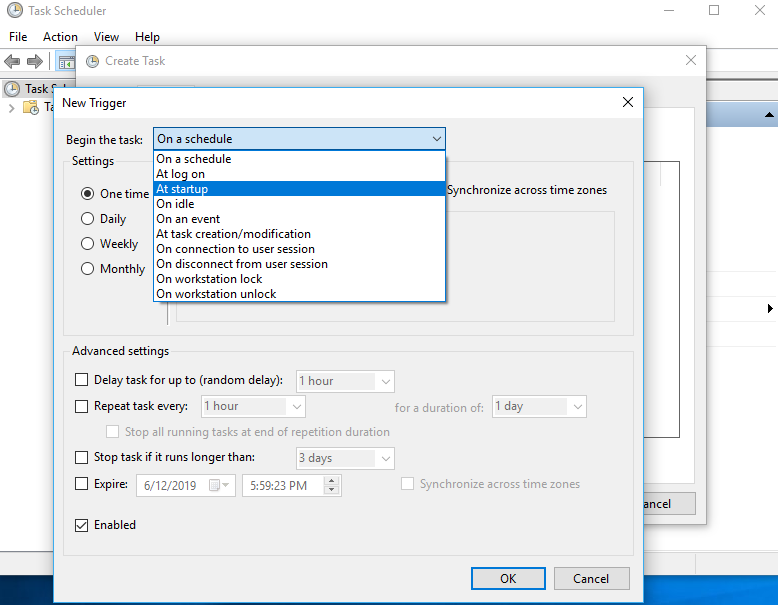This screenshot has height=605, width=778.
Task: Enable the Repeat task every checkbox
Action: [x=81, y=406]
